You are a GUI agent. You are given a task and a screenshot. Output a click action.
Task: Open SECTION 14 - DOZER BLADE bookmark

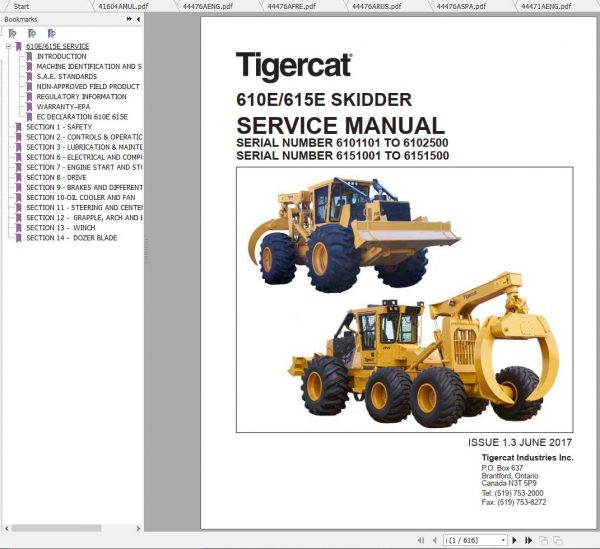click(72, 238)
